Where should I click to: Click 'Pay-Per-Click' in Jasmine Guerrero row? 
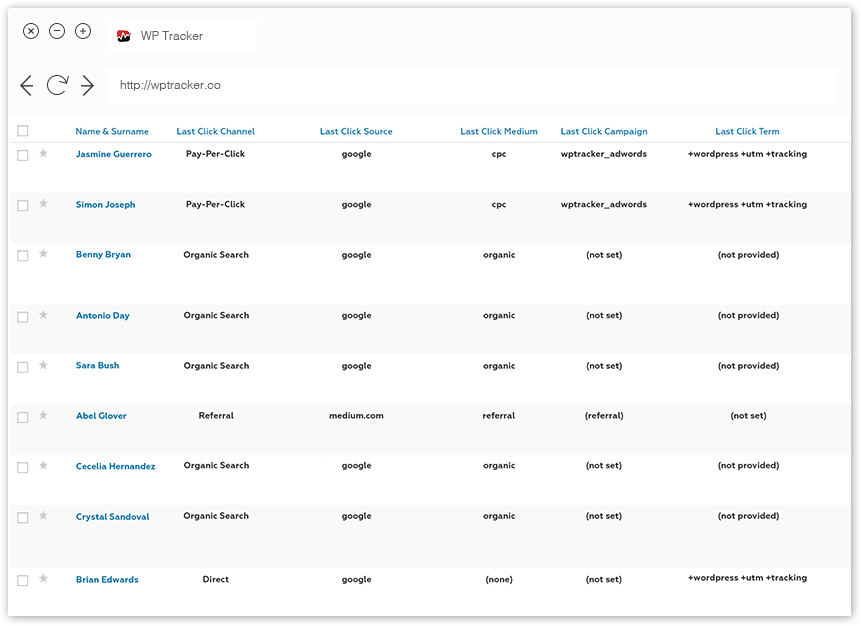(215, 154)
